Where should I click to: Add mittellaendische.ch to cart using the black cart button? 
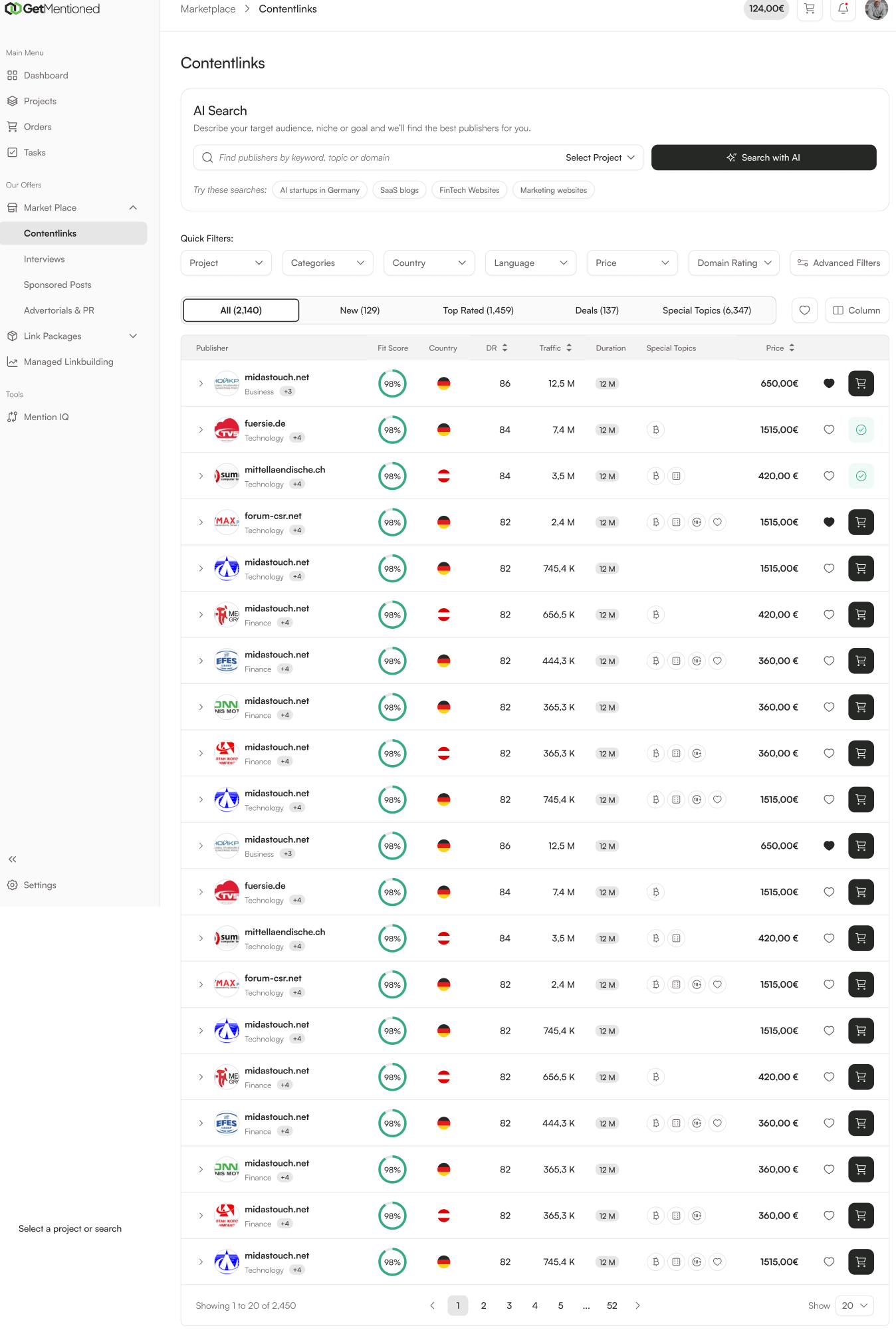tap(861, 939)
